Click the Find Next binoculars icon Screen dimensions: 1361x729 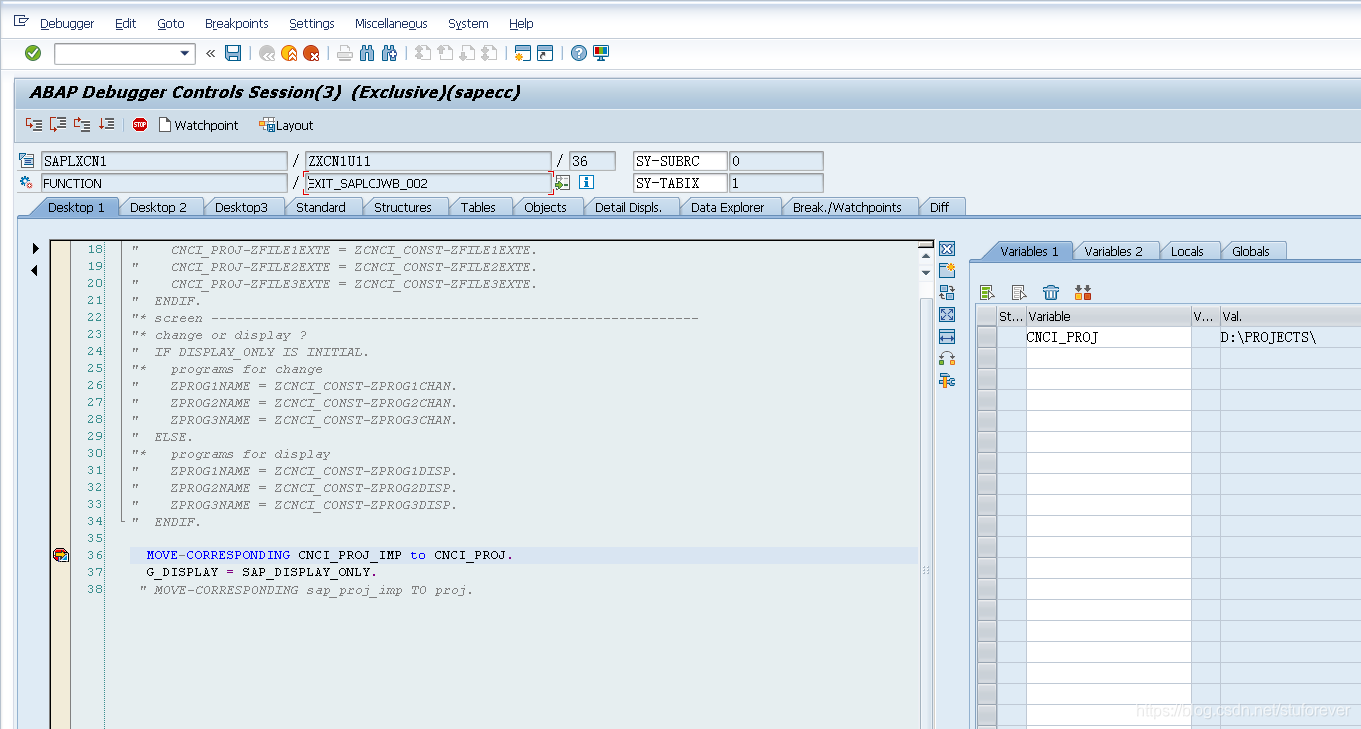389,53
